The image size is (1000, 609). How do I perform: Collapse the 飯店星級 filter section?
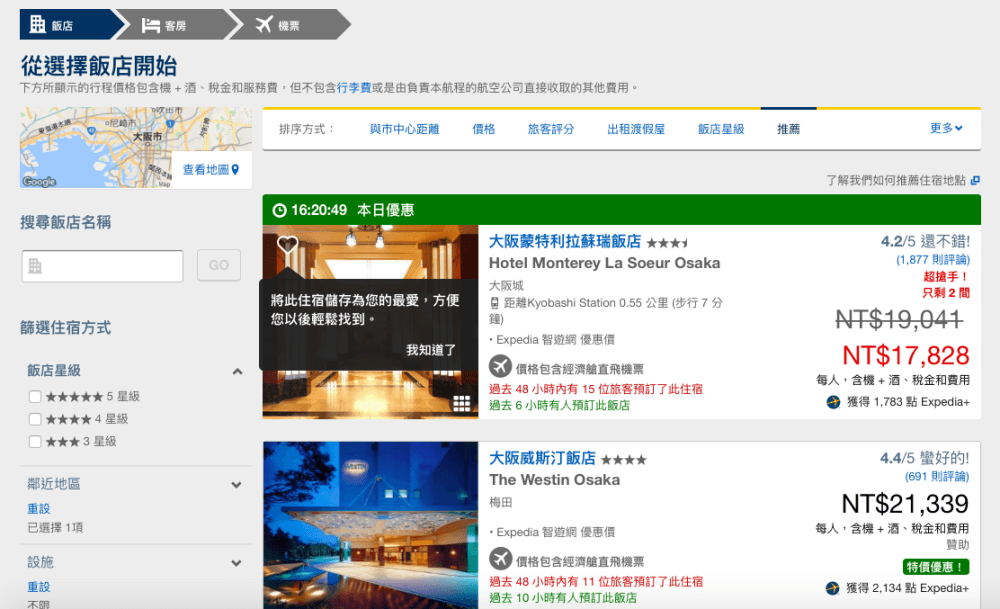[237, 371]
